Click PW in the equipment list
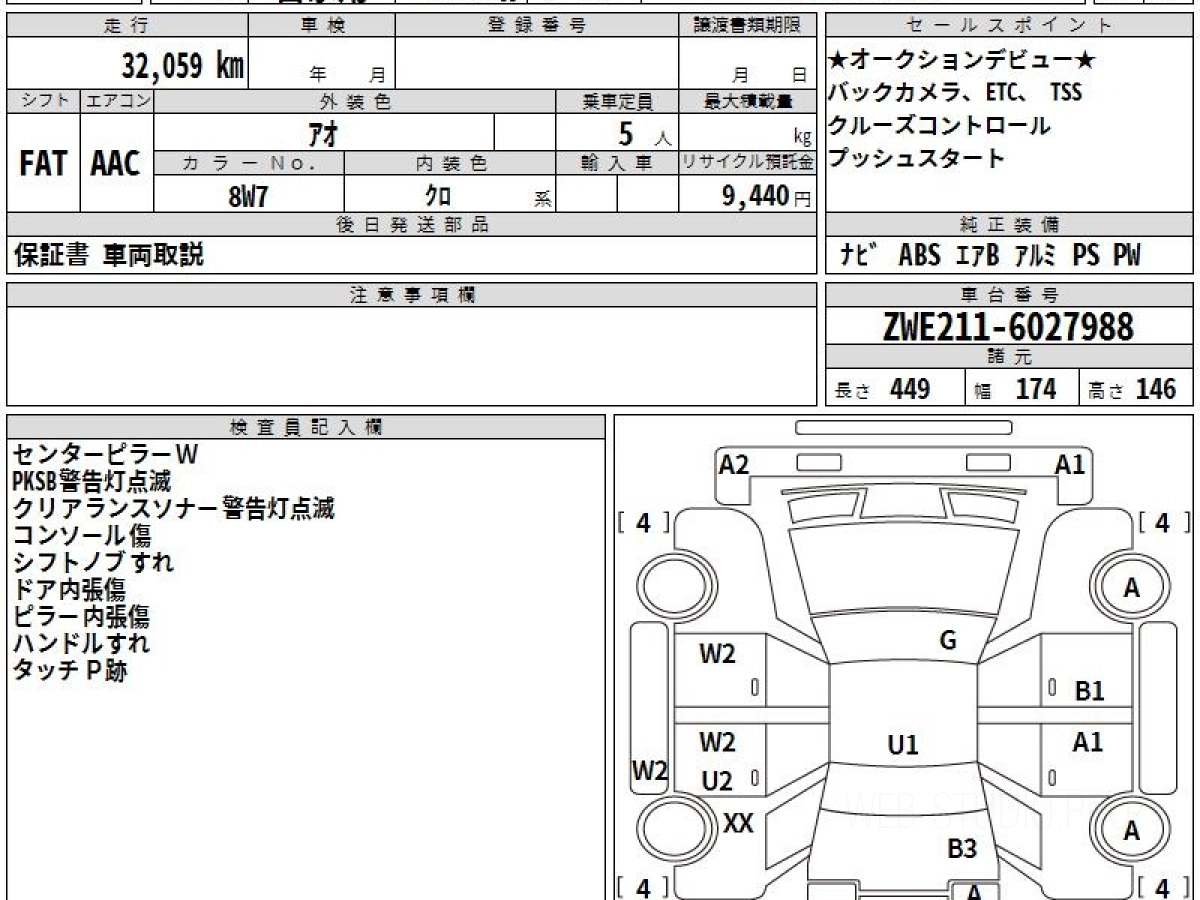This screenshot has width=1200, height=900. 1126,256
